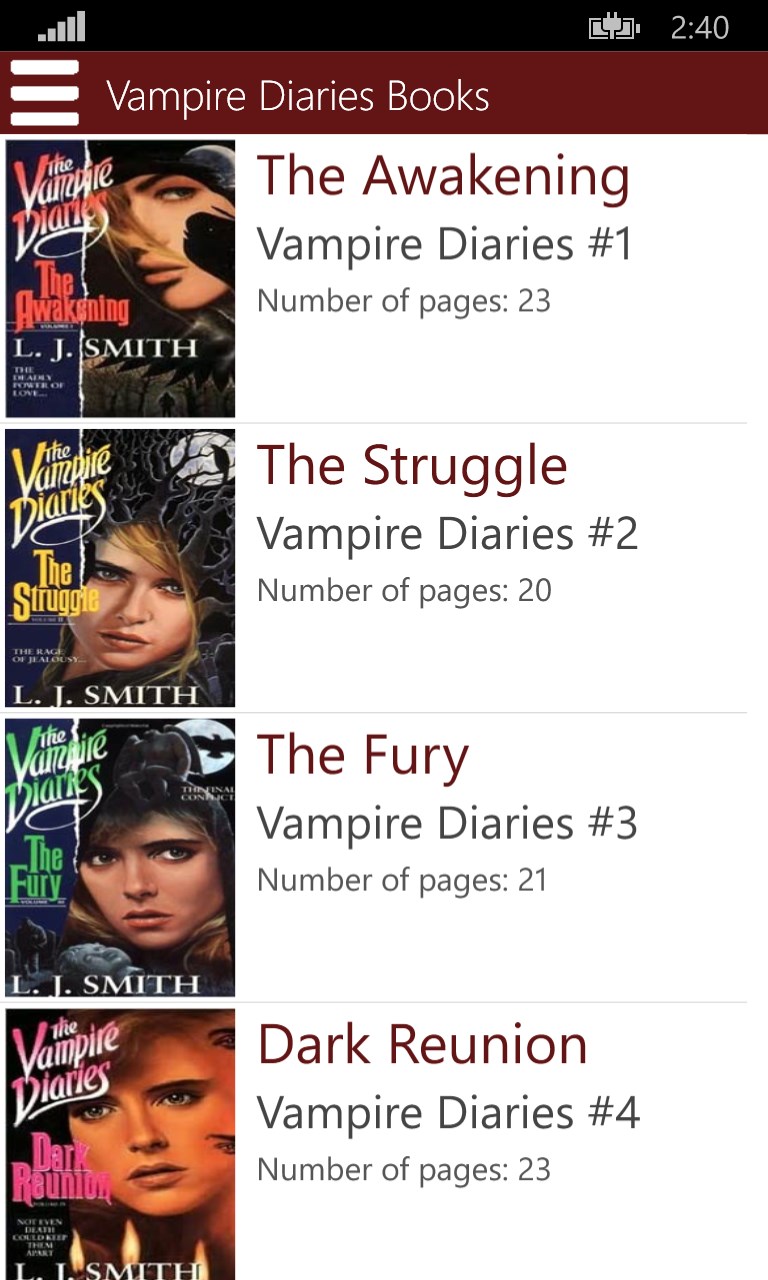Tap the signal strength bars icon
Image resolution: width=768 pixels, height=1280 pixels.
[61, 26]
